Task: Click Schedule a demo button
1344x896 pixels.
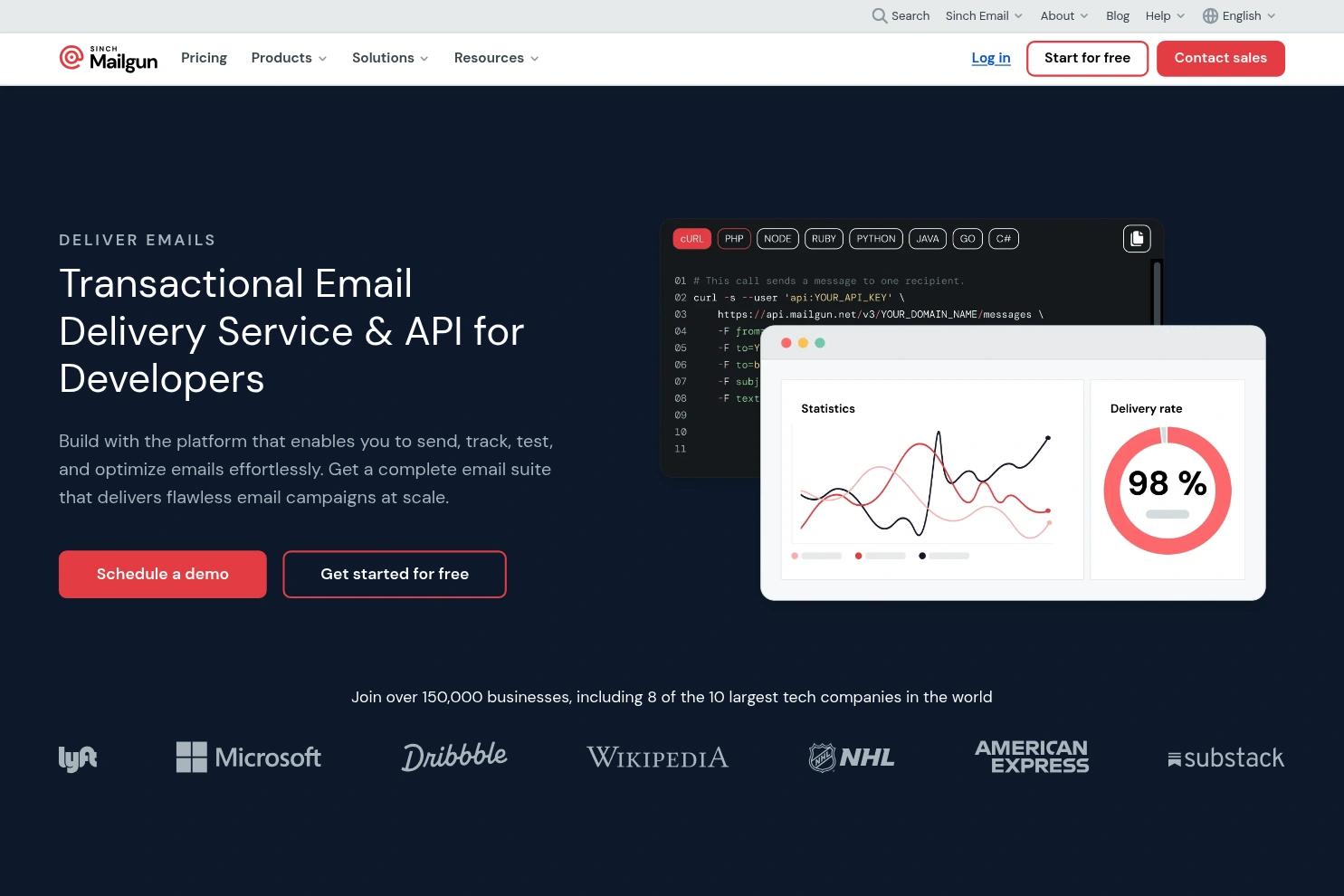Action: tap(163, 574)
